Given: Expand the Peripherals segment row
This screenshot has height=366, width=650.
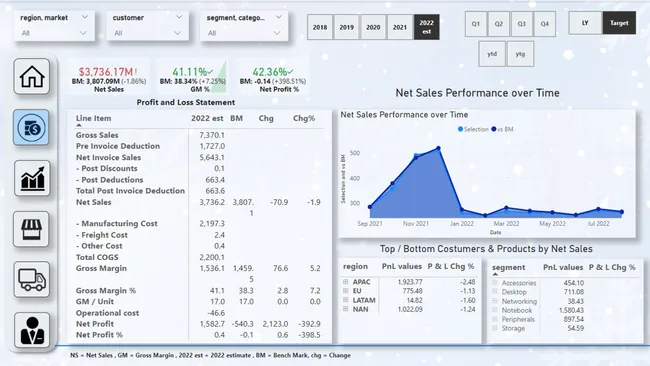Looking at the screenshot, I should coord(495,319).
